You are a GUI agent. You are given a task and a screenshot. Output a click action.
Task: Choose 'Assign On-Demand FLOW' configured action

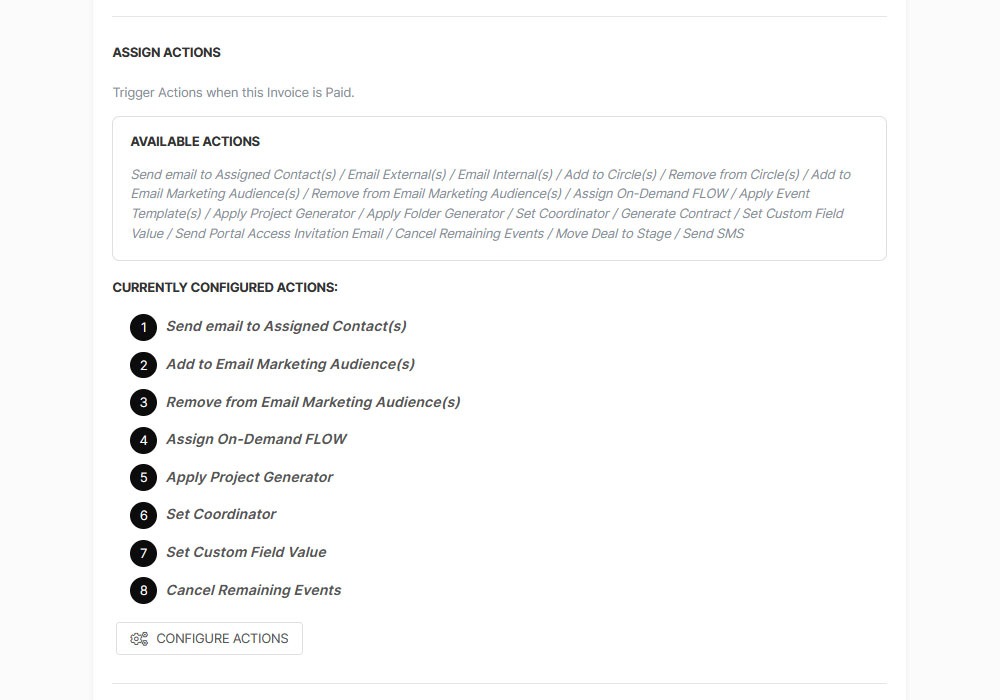click(x=256, y=439)
